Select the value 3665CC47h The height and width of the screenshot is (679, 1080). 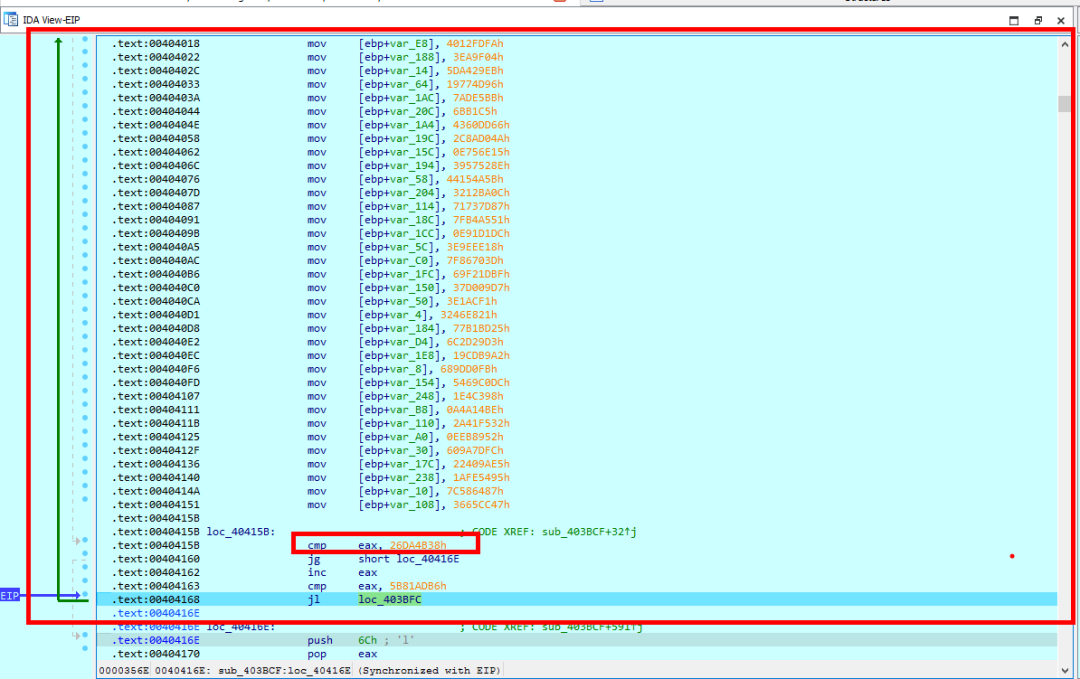(x=481, y=505)
